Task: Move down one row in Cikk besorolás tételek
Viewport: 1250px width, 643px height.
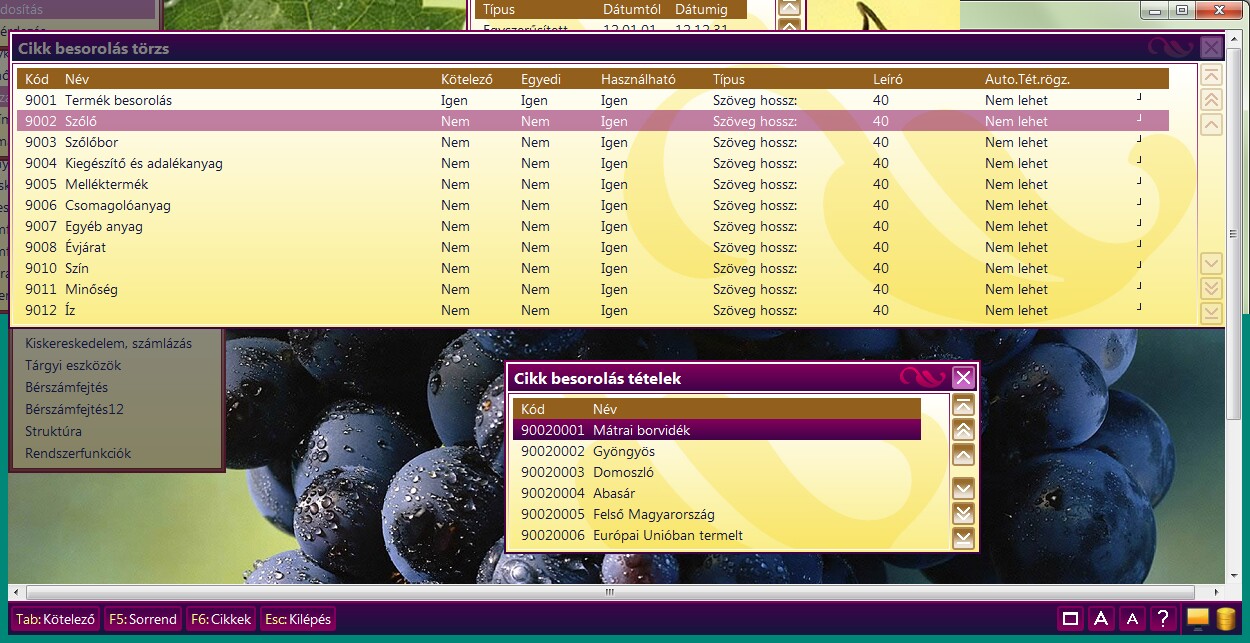Action: (963, 489)
